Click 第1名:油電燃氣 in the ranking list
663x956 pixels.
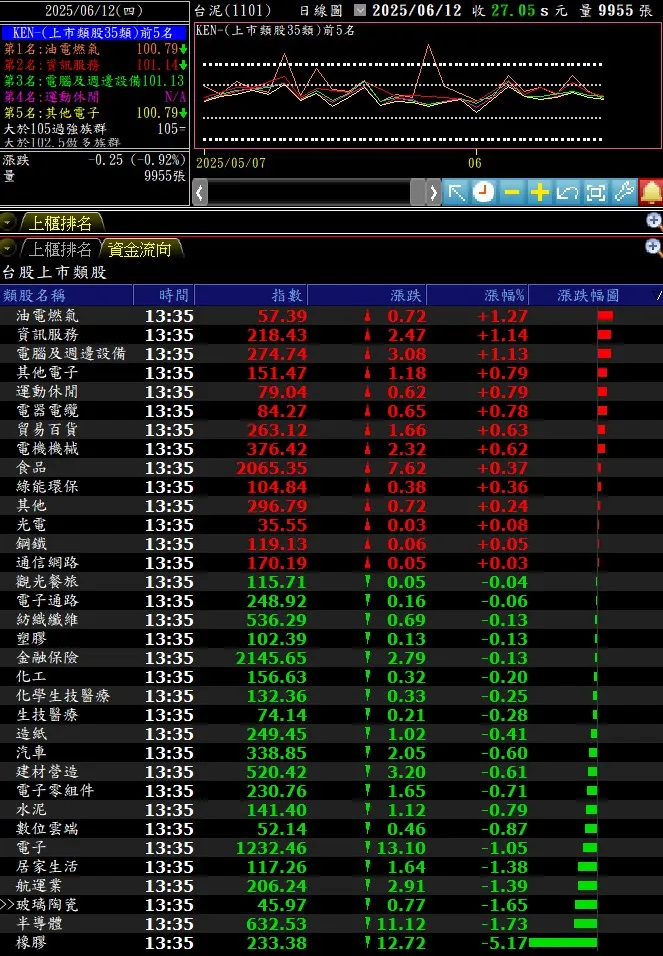pos(95,48)
